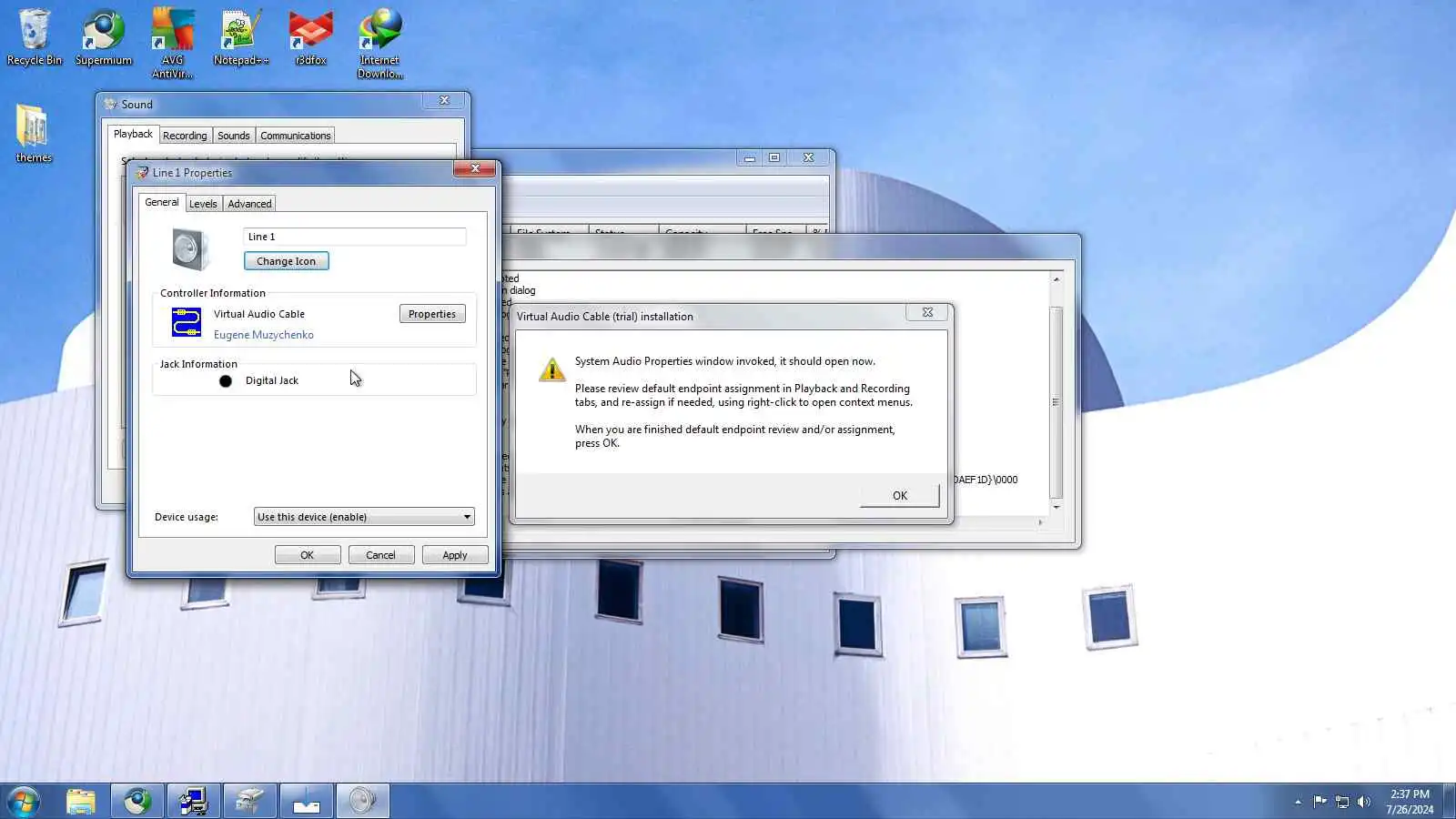Viewport: 1456px width, 819px height.
Task: Click the yellow warning icon in installation dialog
Action: pos(551,369)
